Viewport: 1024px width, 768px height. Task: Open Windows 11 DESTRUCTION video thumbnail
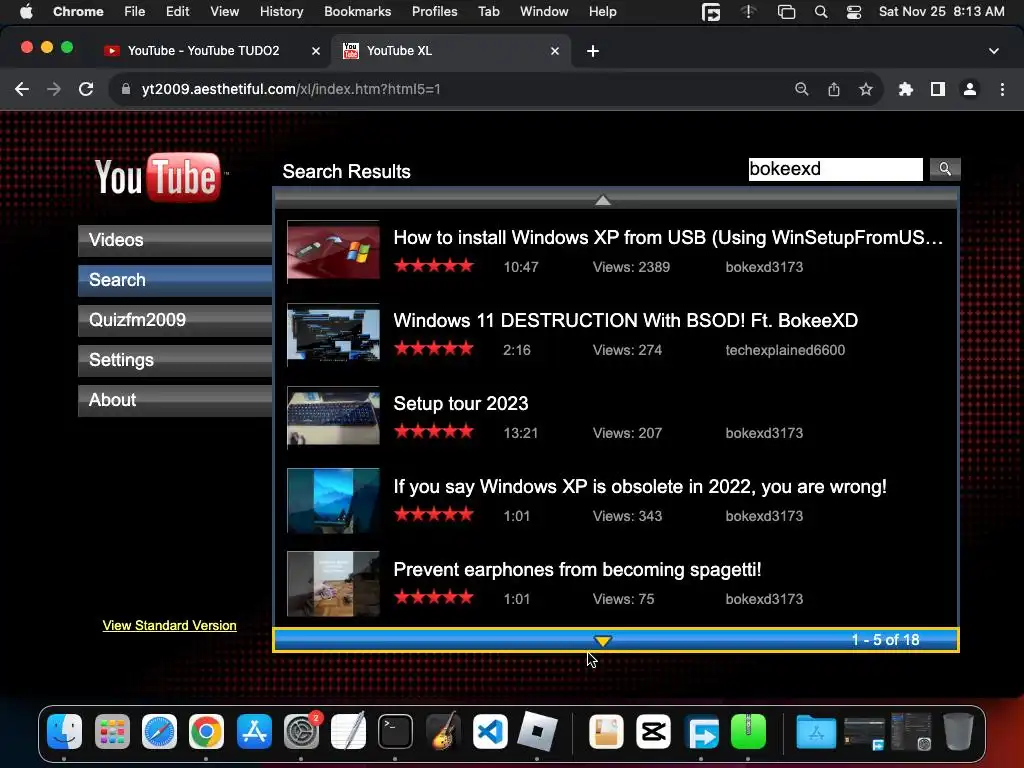point(333,334)
